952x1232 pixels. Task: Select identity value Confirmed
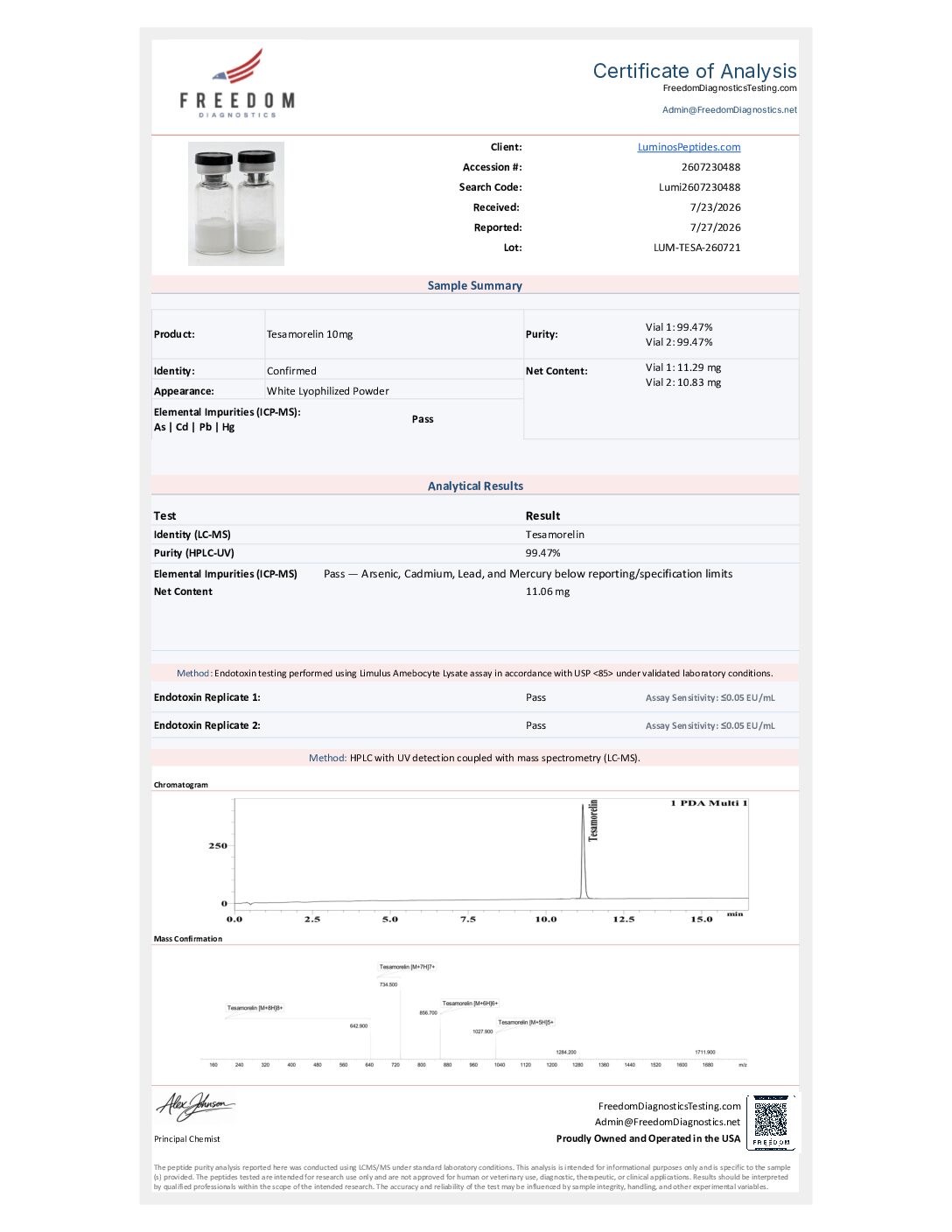pyautogui.click(x=291, y=371)
